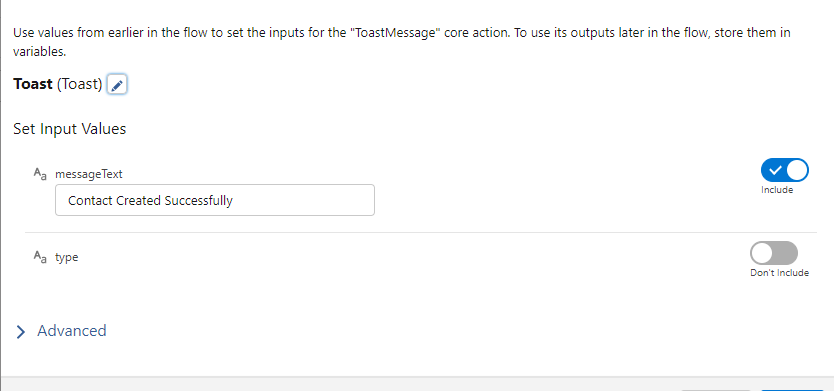Screen dimensions: 834x391
Task: Enable the type input toggle
Action: 774,253
